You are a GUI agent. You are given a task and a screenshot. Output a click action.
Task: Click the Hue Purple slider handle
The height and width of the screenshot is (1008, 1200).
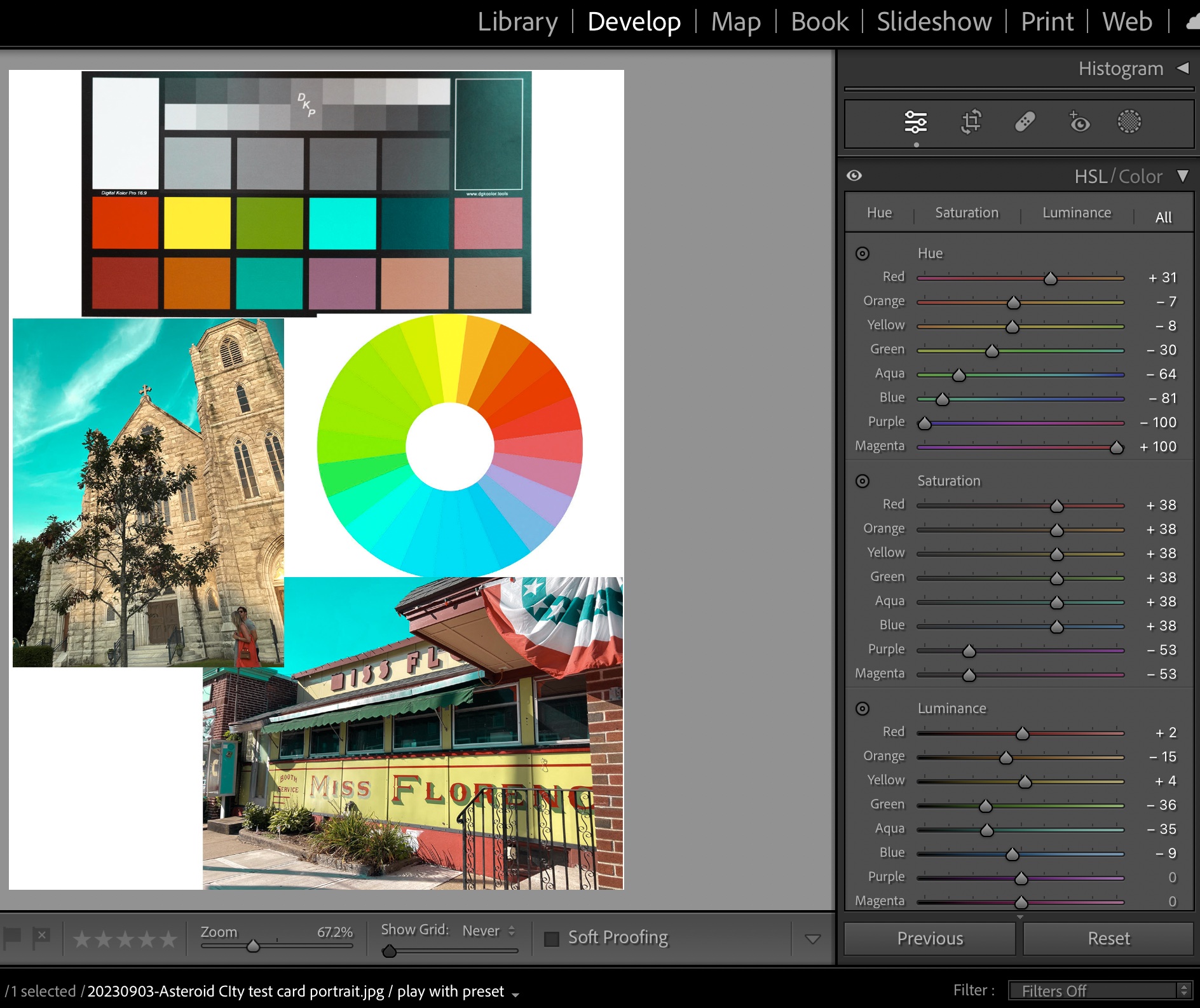pos(925,423)
